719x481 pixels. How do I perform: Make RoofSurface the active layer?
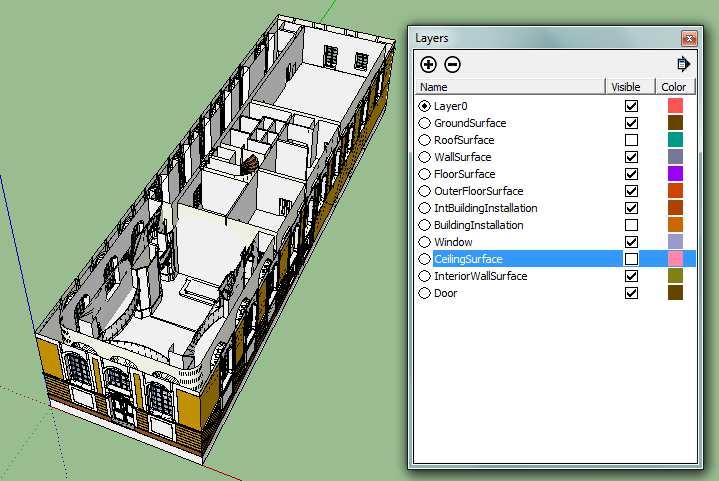[x=425, y=140]
